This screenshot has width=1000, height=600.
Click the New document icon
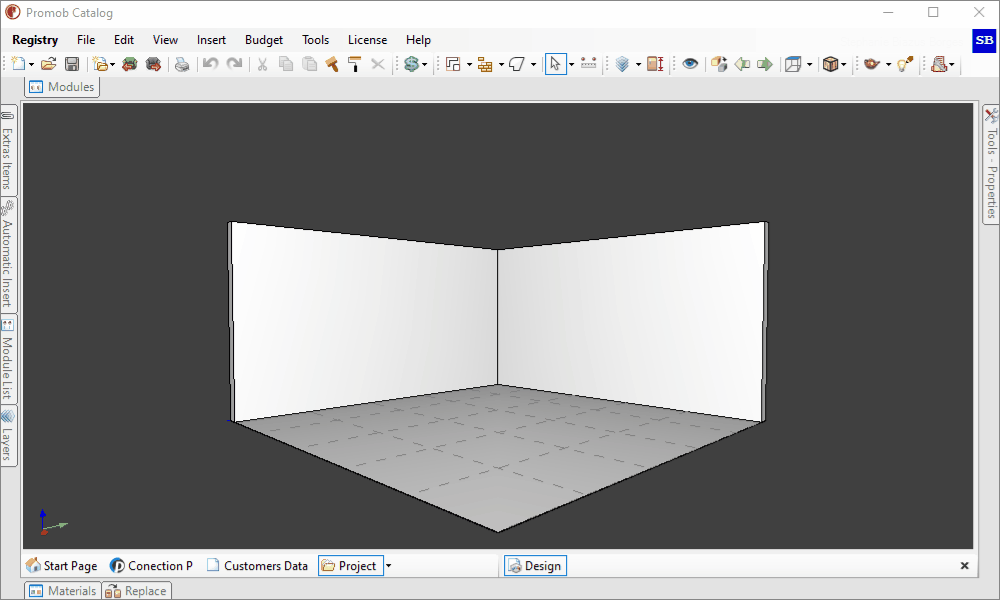coord(18,64)
